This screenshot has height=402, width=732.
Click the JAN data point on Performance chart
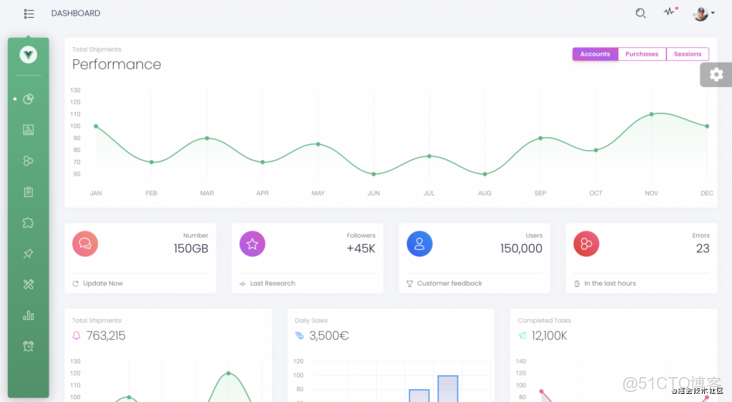(96, 127)
